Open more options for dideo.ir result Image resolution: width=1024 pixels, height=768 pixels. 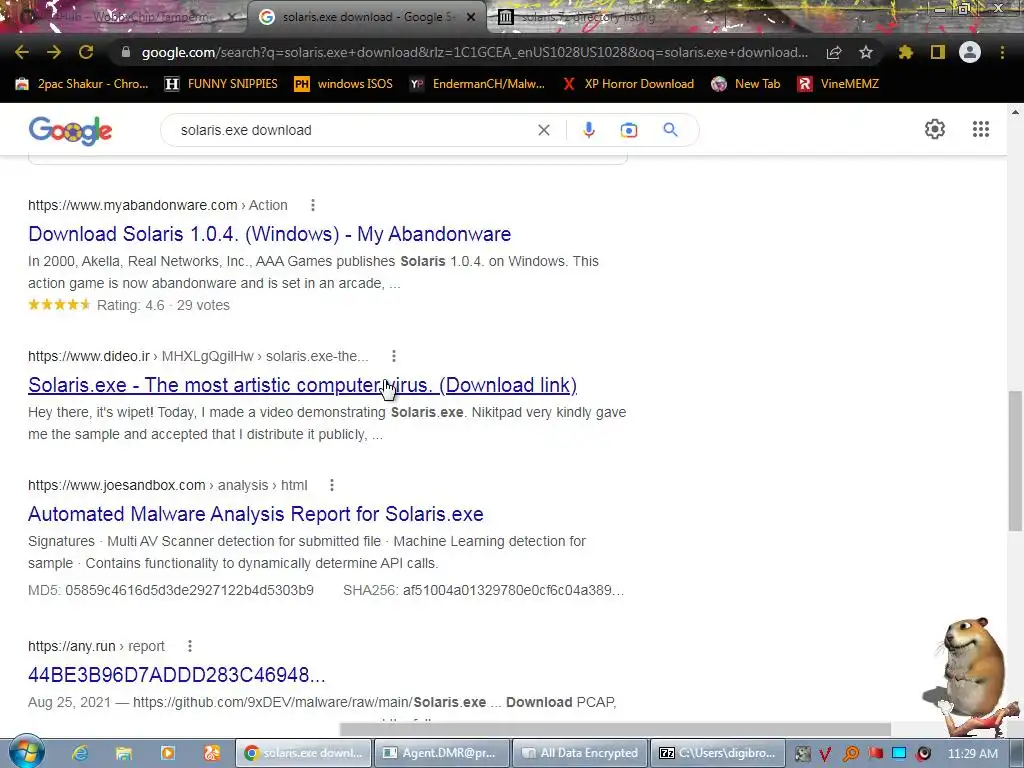394,356
